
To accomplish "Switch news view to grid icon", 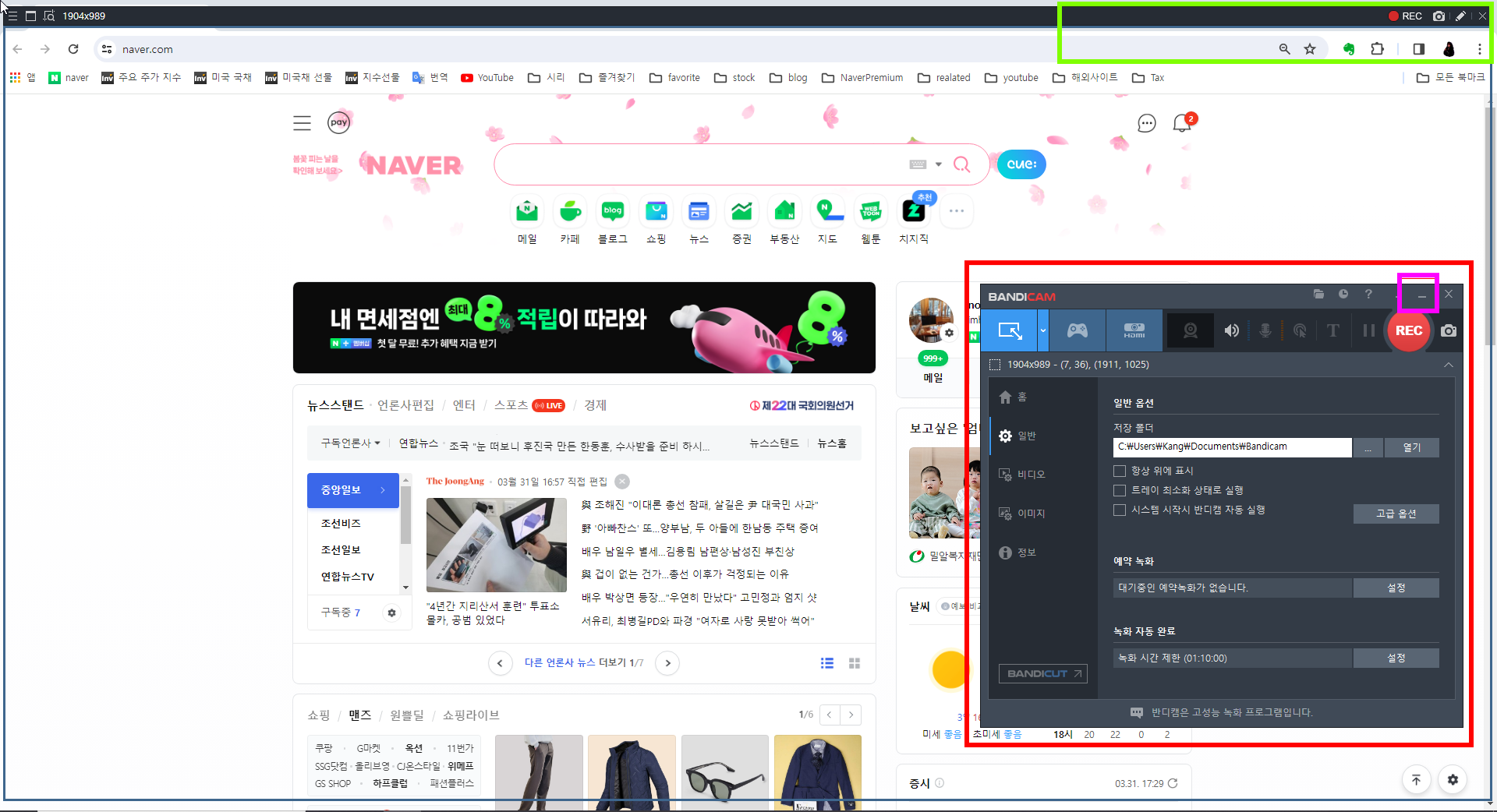I will tap(855, 663).
